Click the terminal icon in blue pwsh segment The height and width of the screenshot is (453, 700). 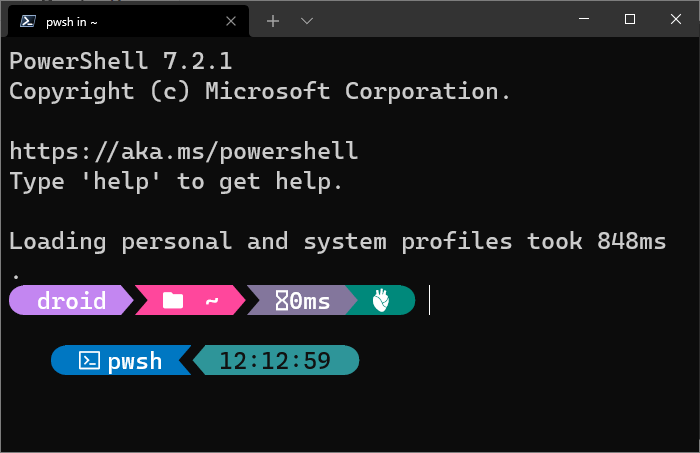click(x=89, y=360)
